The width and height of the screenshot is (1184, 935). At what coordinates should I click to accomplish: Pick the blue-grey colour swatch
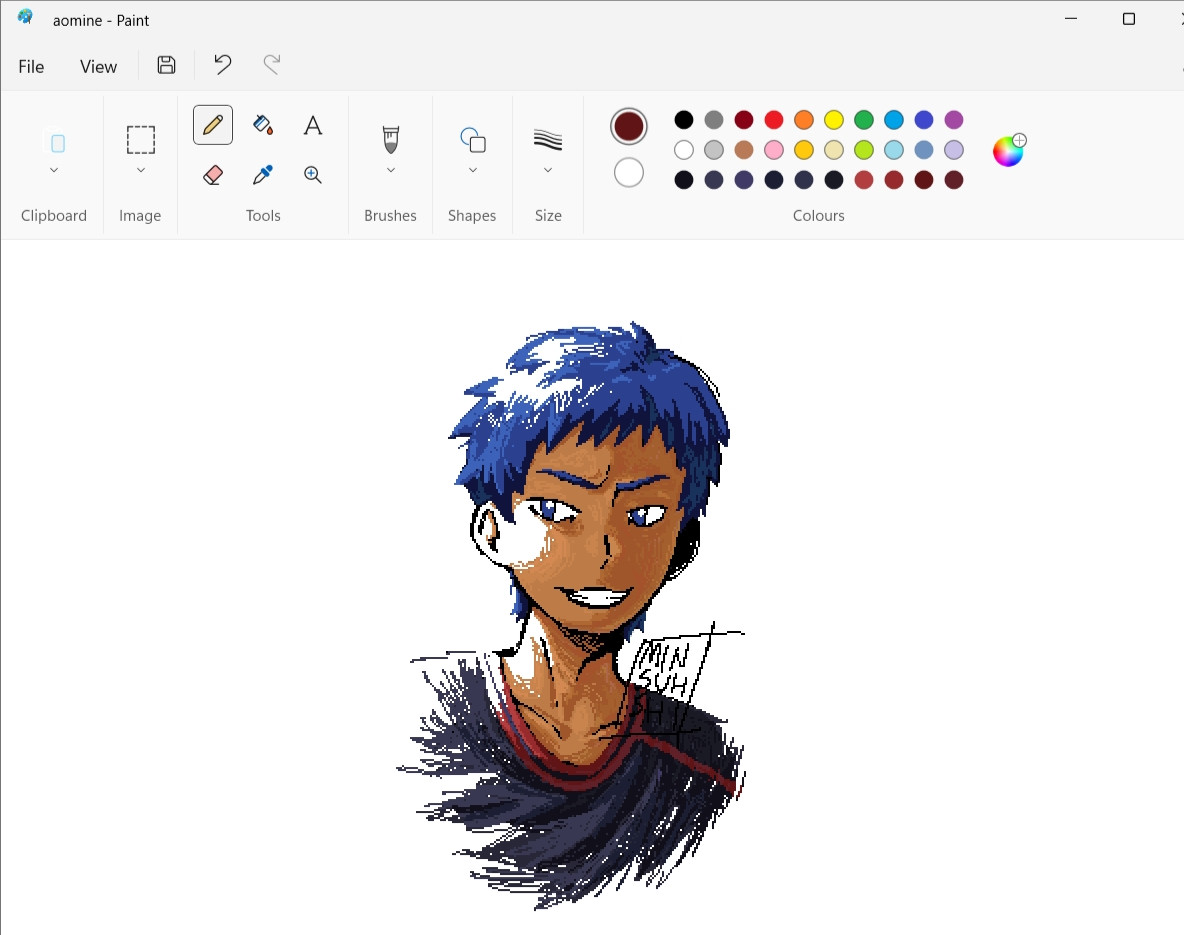pos(923,150)
